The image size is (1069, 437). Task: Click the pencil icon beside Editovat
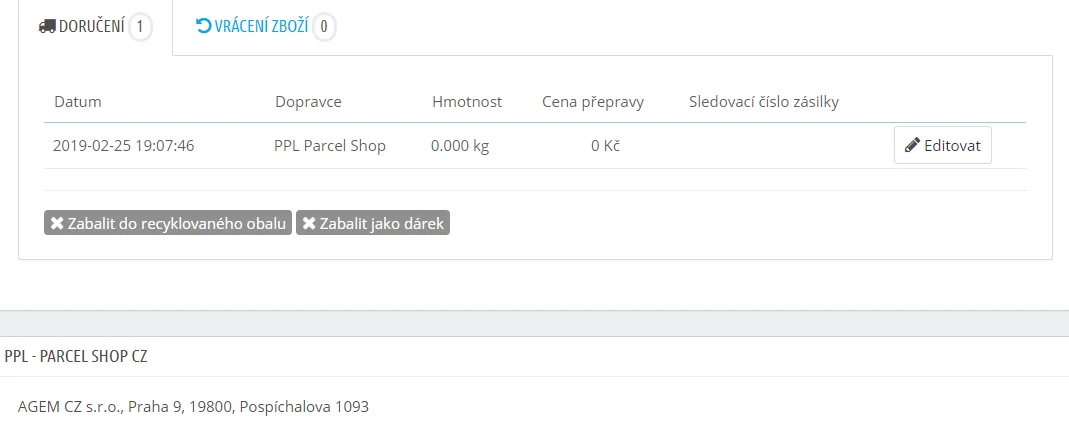click(912, 146)
